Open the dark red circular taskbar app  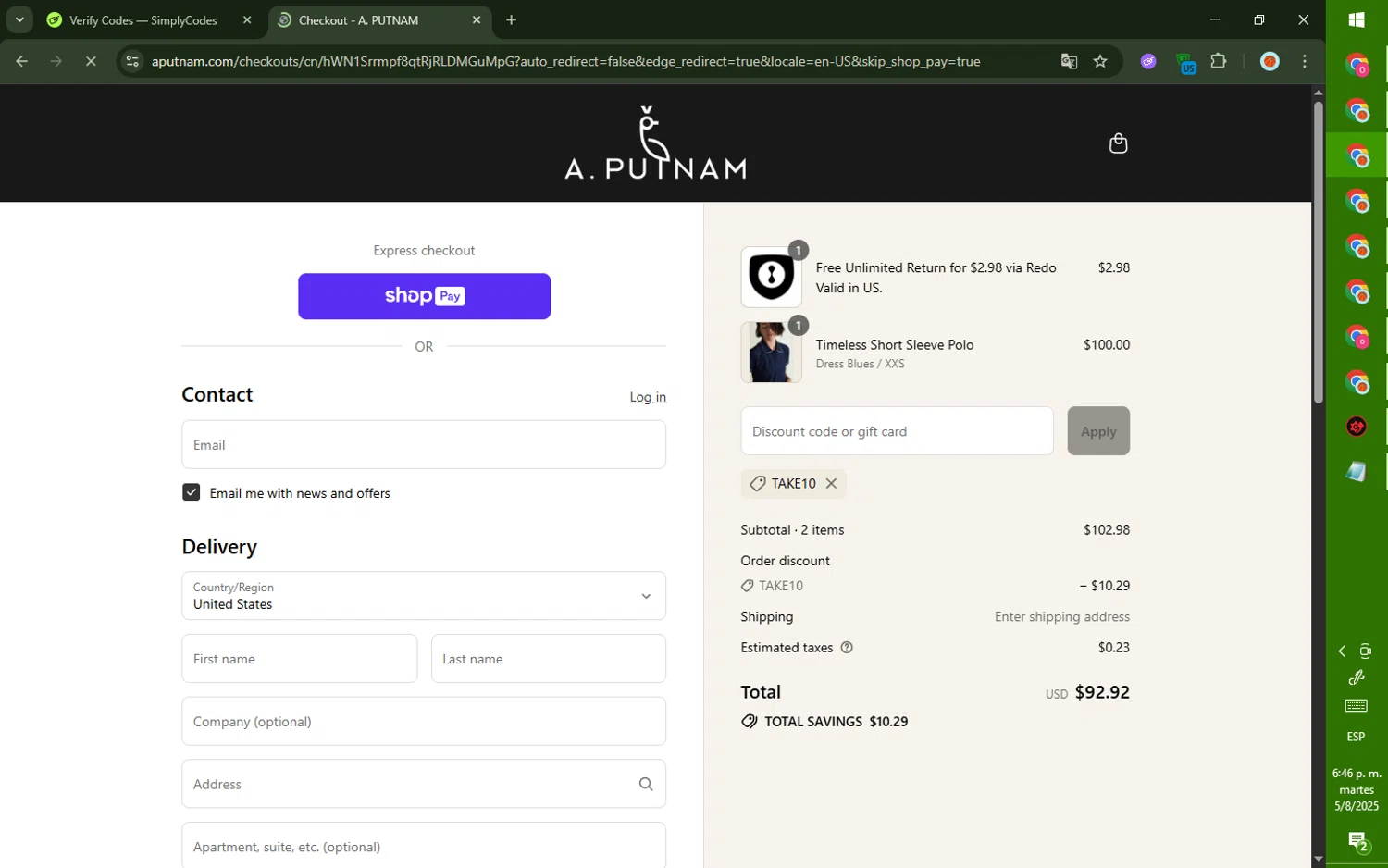[x=1357, y=427]
